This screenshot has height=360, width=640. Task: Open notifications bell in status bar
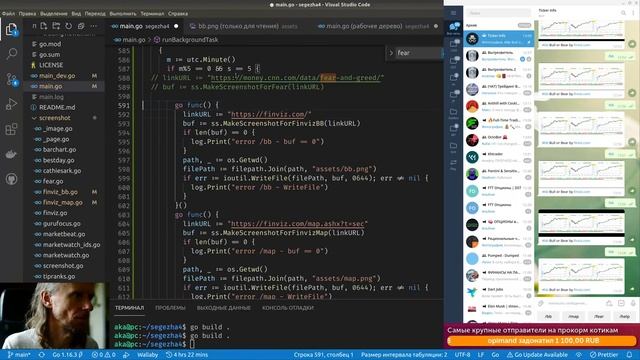[x=630, y=355]
